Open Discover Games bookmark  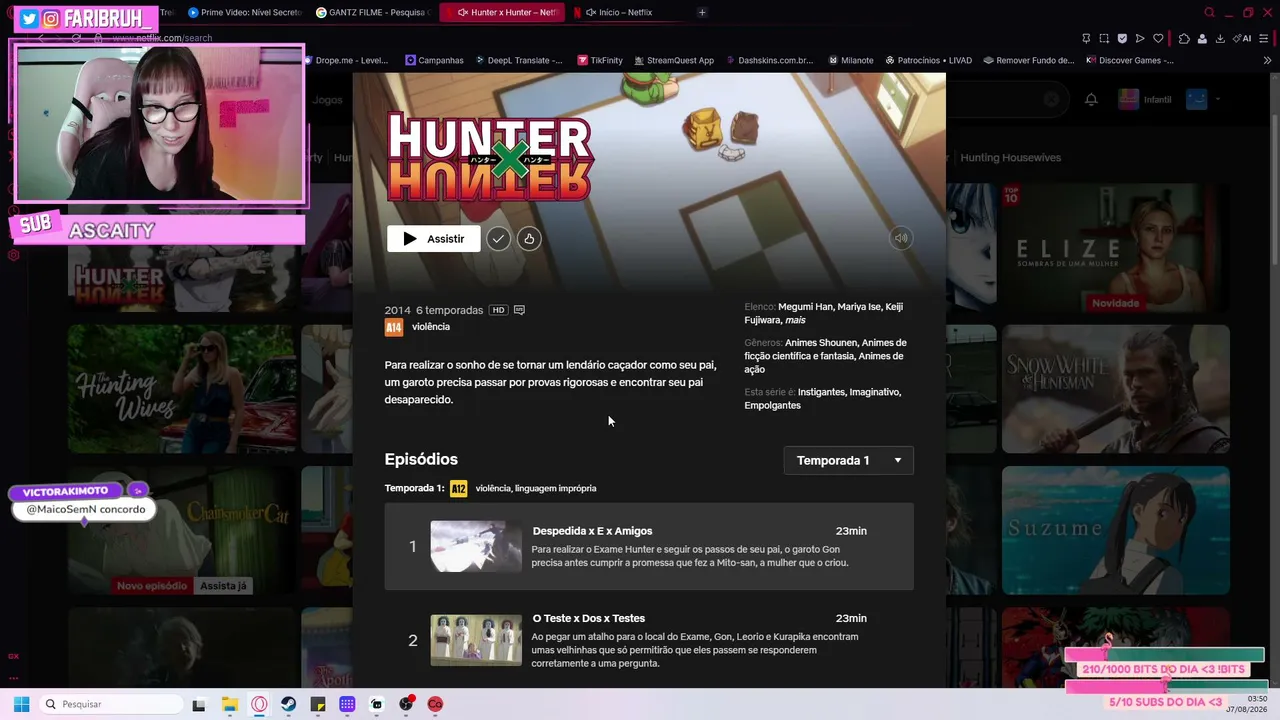point(1130,60)
